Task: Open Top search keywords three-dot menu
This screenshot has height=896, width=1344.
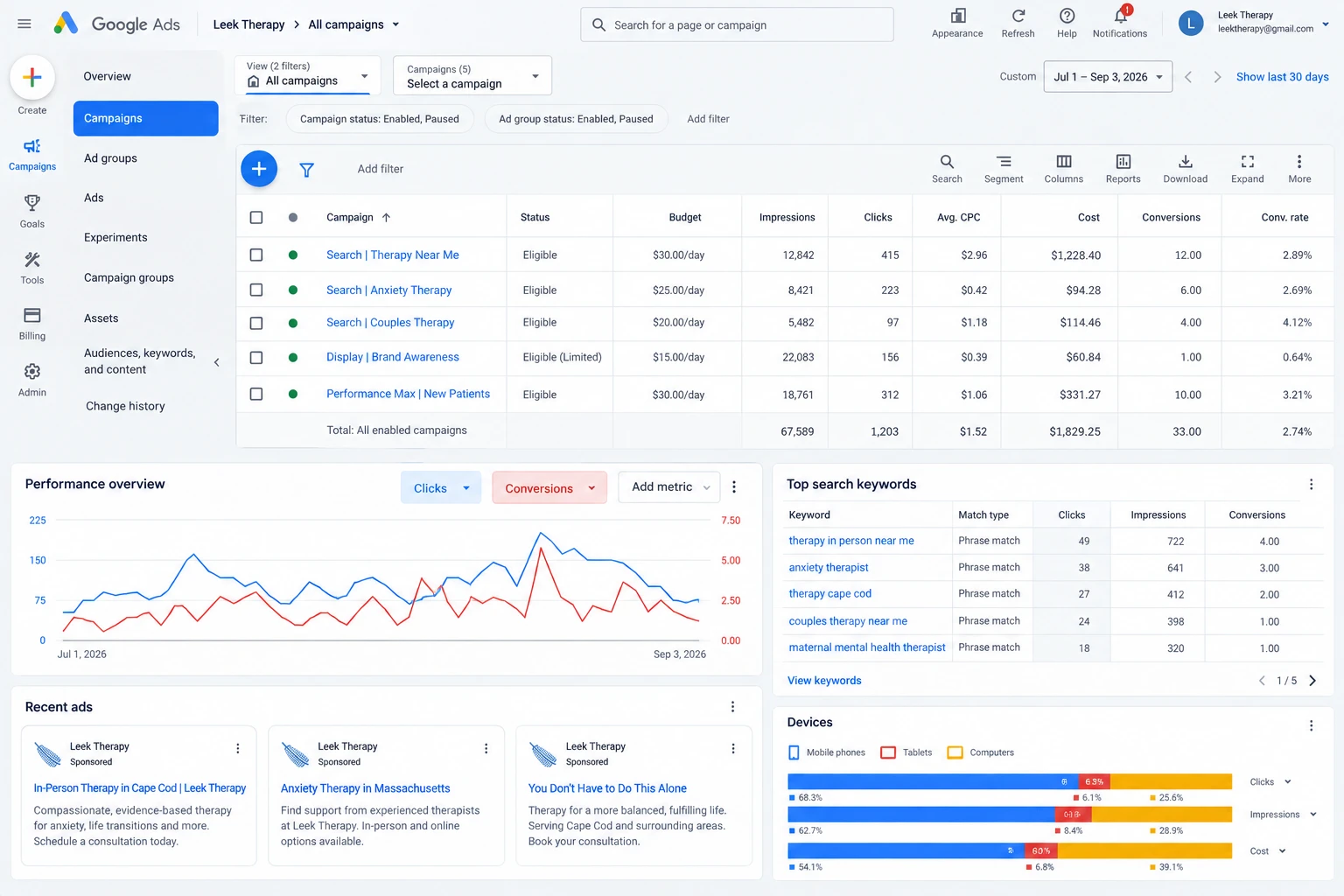Action: click(1311, 485)
